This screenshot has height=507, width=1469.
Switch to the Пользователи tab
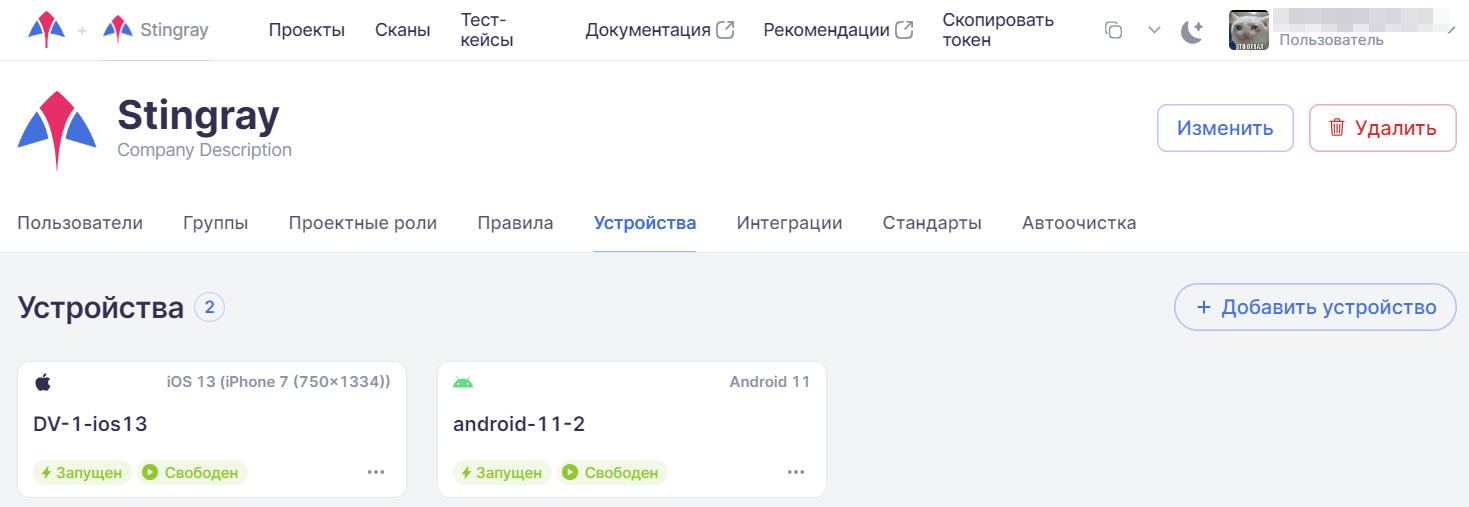80,223
